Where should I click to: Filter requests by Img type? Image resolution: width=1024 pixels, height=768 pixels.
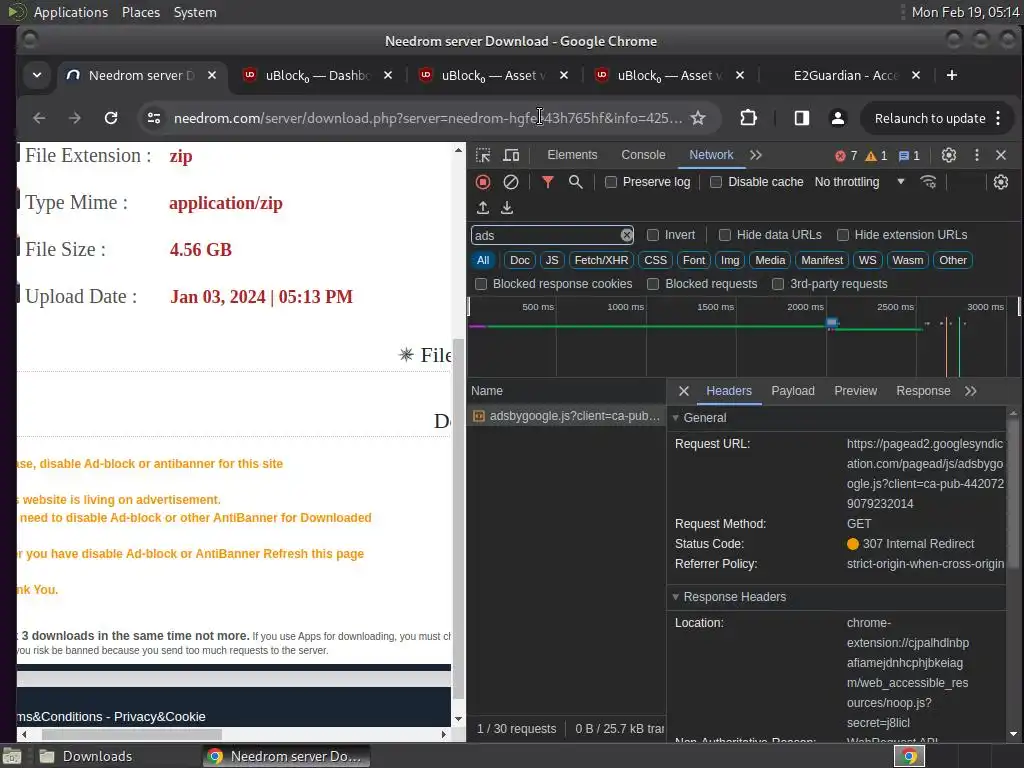(x=729, y=261)
